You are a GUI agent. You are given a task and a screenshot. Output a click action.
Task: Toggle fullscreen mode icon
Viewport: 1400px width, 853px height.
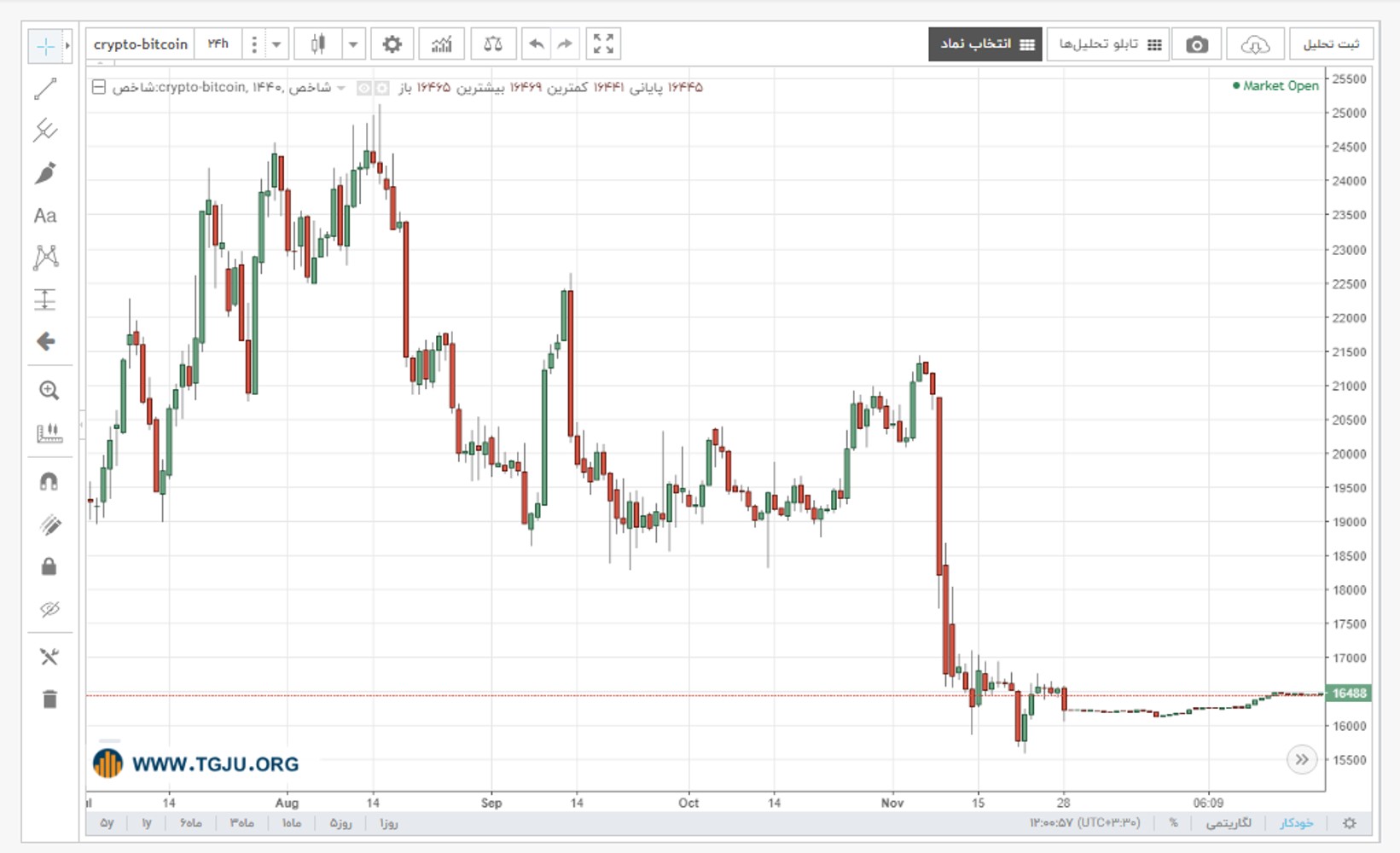click(603, 44)
